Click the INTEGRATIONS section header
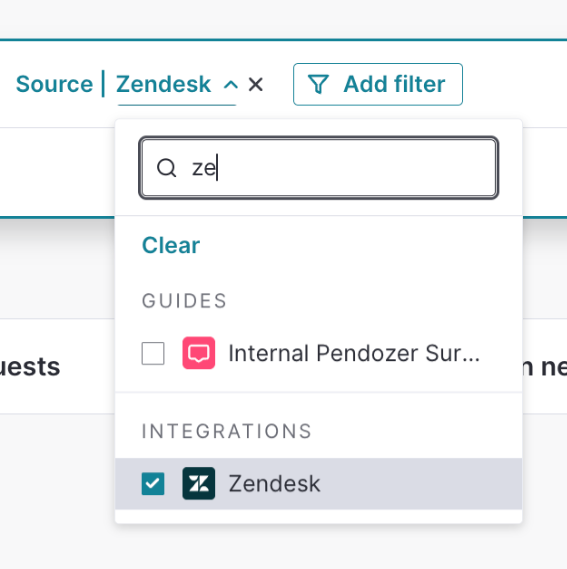Screen dimensions: 567x569 click(227, 431)
